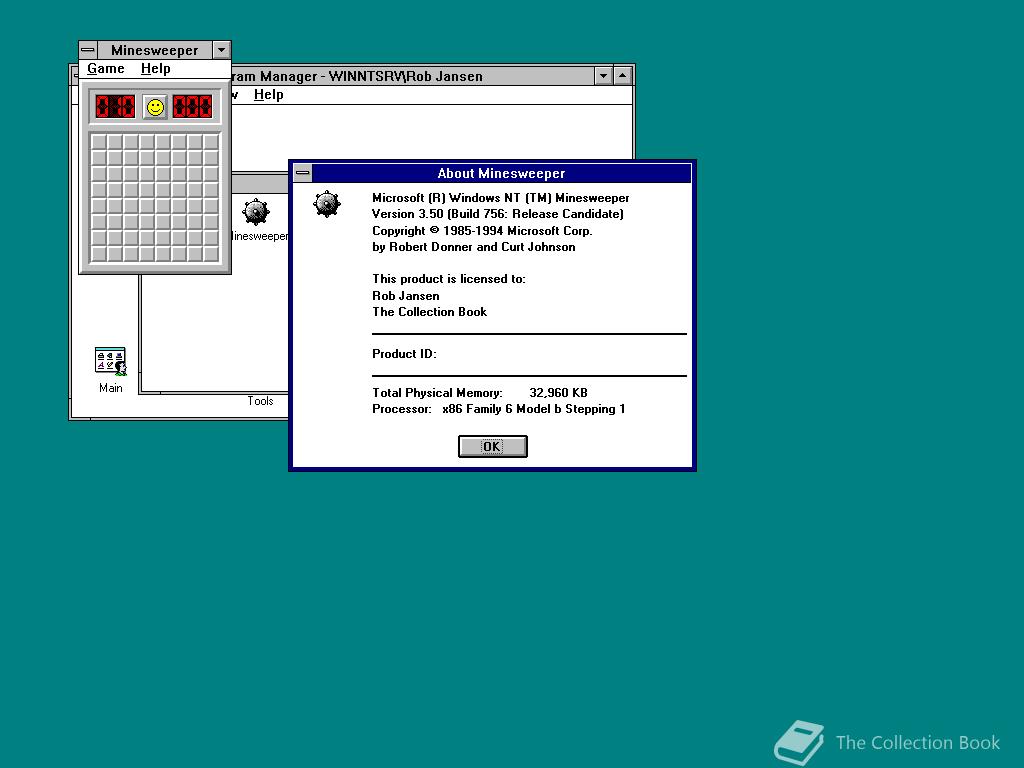Click 'by Robert Donner and Curt Johnson' text
Image resolution: width=1024 pixels, height=768 pixels.
473,247
